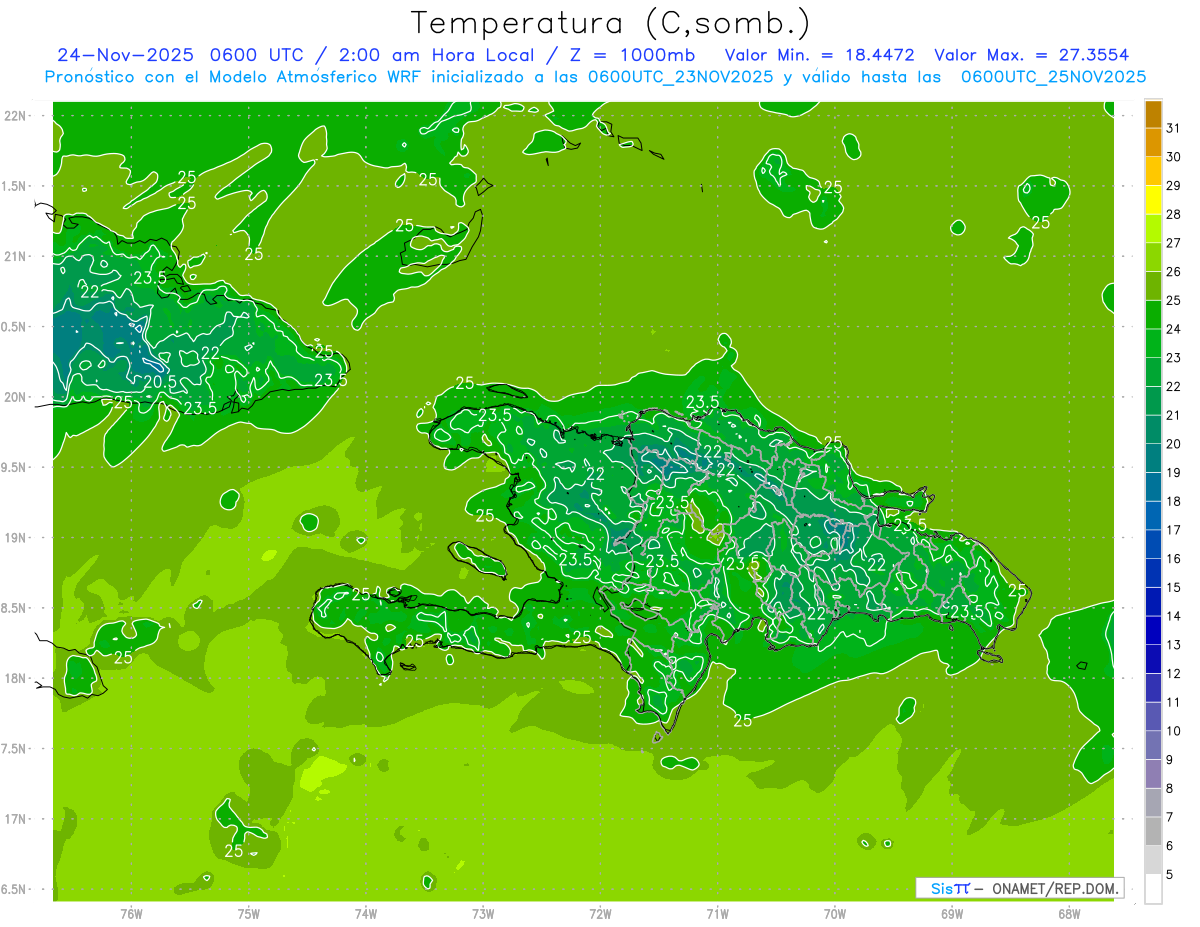Click the "74W" longitude axis label

coord(366,914)
